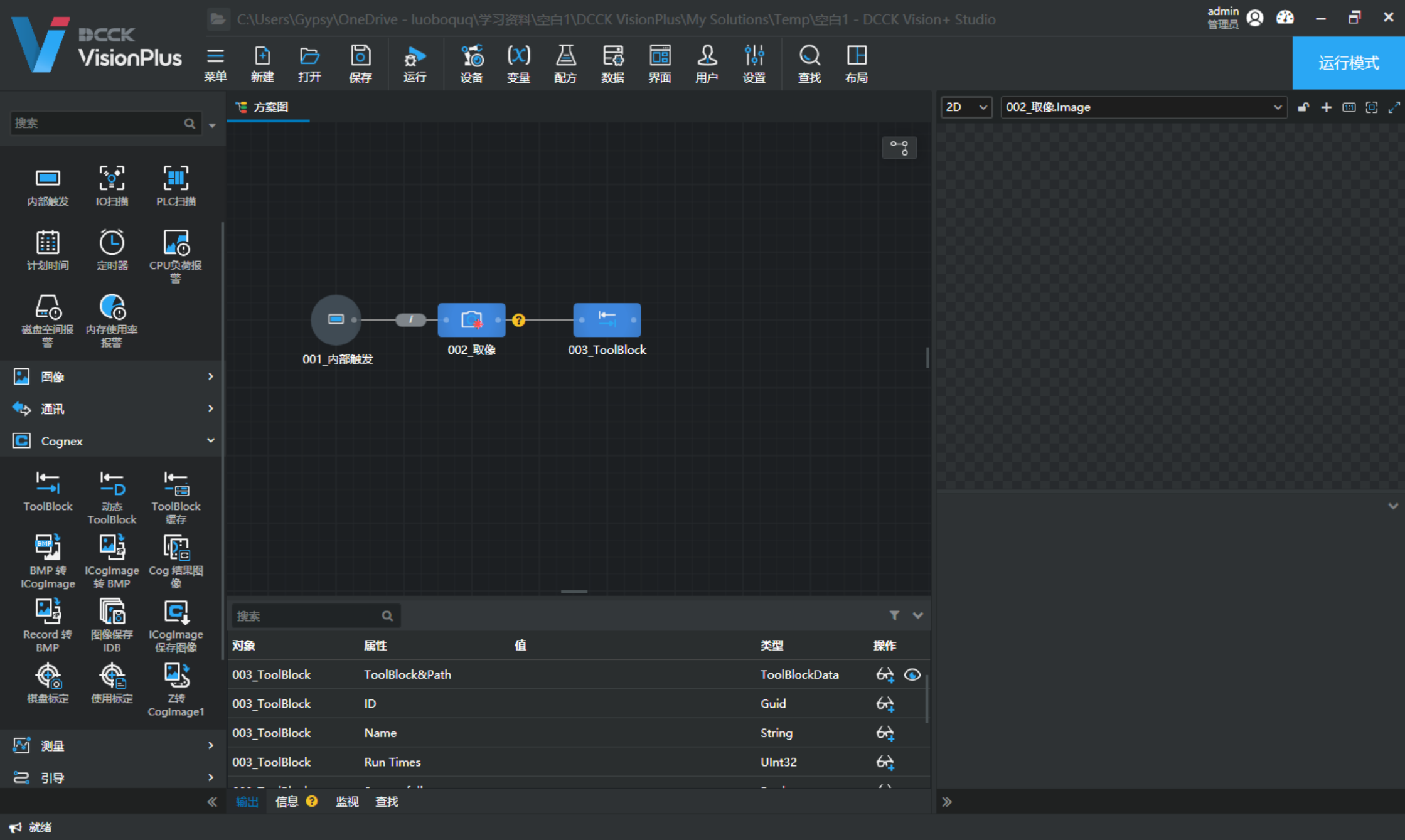
Task: Start the solution with 运行
Action: [415, 64]
